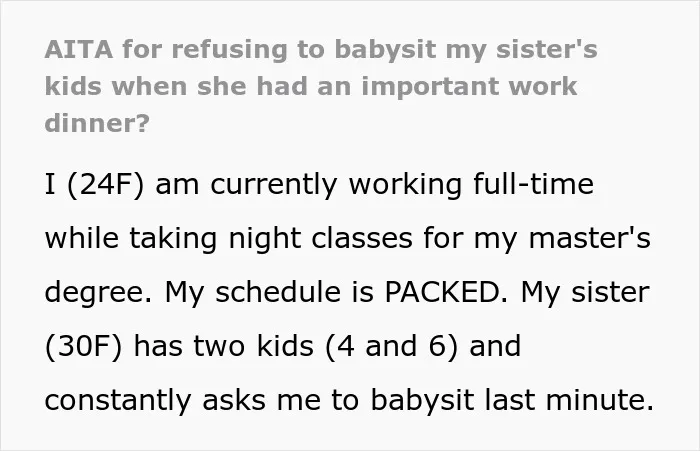Click the word 'constantly' in last line
The width and height of the screenshot is (700, 451).
click(118, 401)
